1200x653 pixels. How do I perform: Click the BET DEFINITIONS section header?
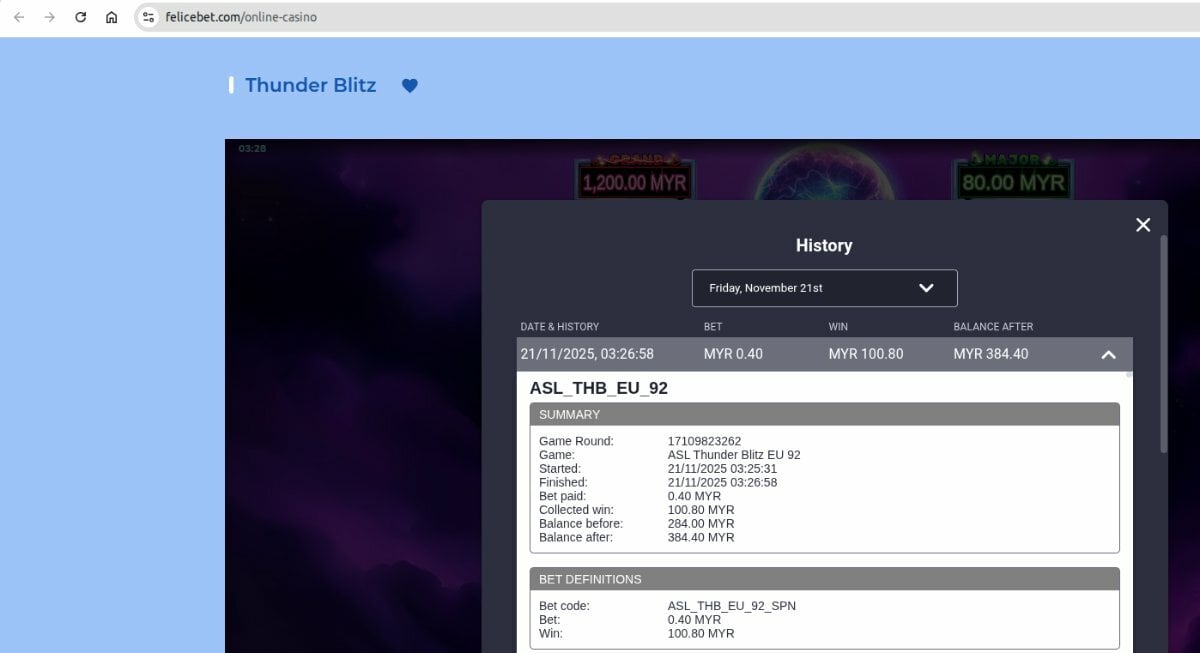click(824, 579)
